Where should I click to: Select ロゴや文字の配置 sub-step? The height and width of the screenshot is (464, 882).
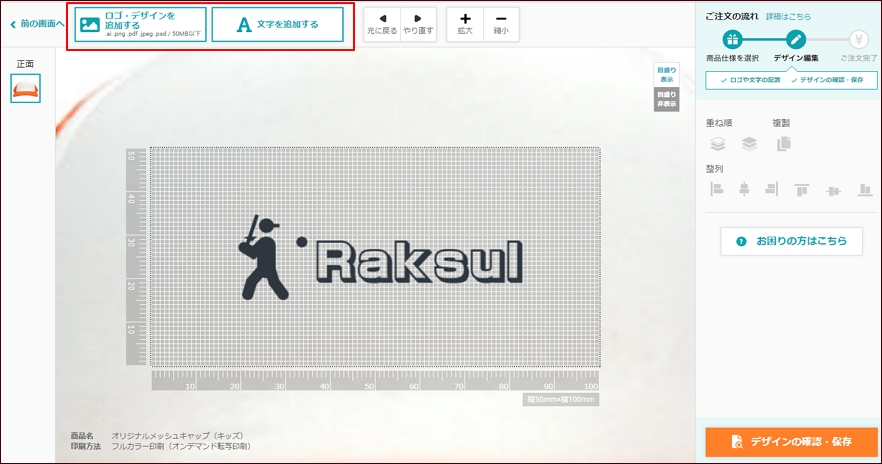[x=750, y=80]
